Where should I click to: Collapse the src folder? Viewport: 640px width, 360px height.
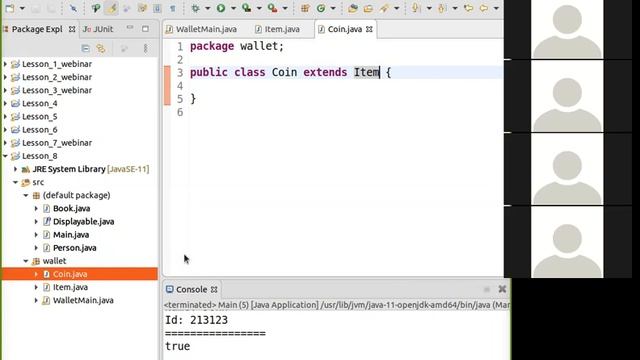click(x=16, y=182)
